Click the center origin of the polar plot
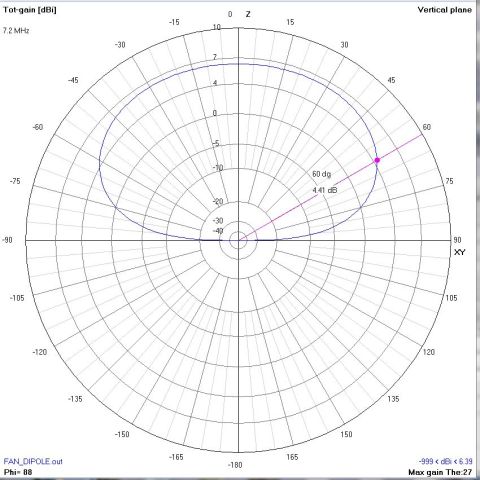 pyautogui.click(x=238, y=240)
